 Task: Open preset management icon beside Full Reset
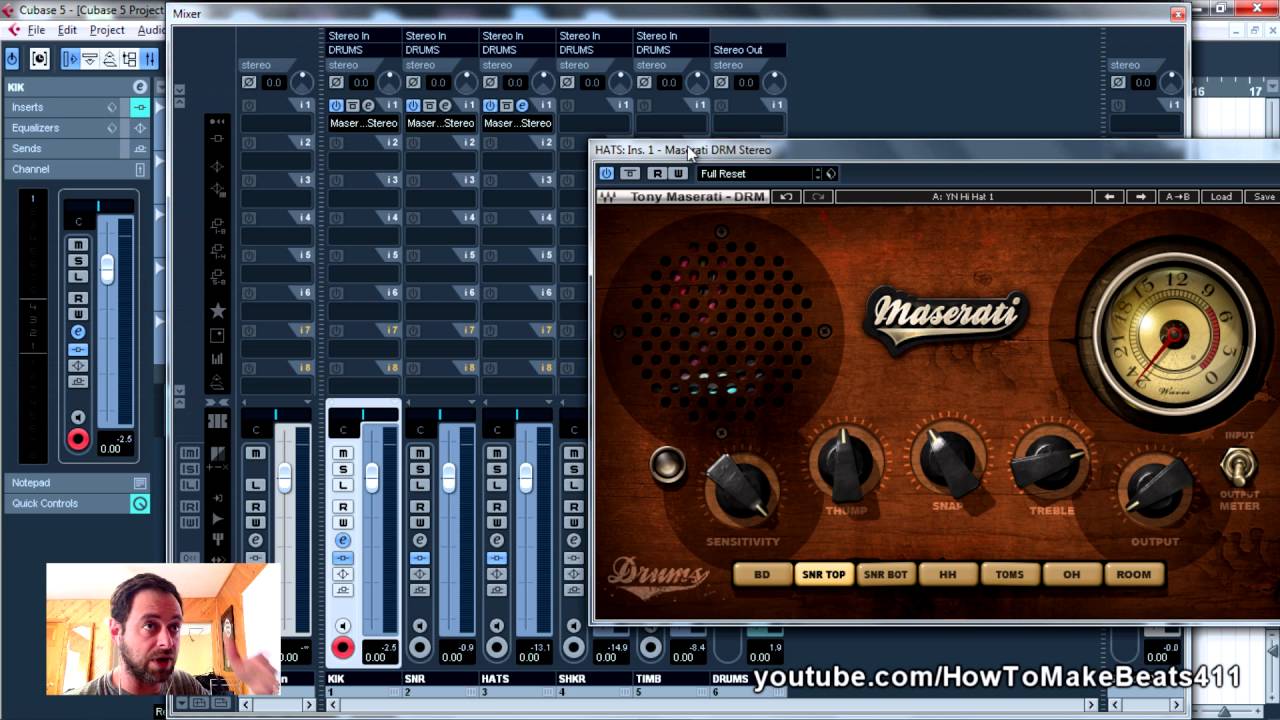coord(831,174)
